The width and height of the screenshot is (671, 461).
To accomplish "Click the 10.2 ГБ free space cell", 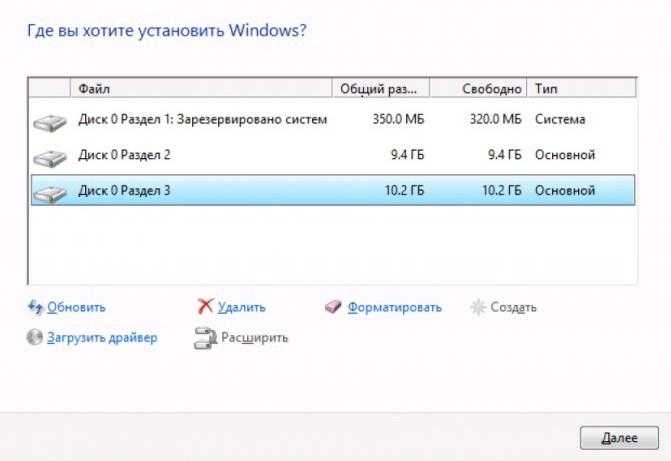I will pyautogui.click(x=502, y=190).
